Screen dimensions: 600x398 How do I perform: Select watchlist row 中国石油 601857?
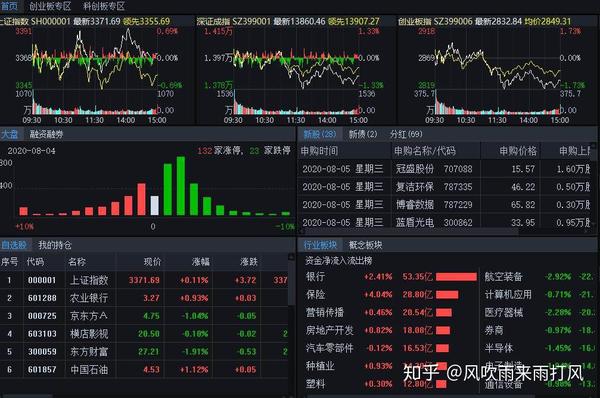(144, 370)
